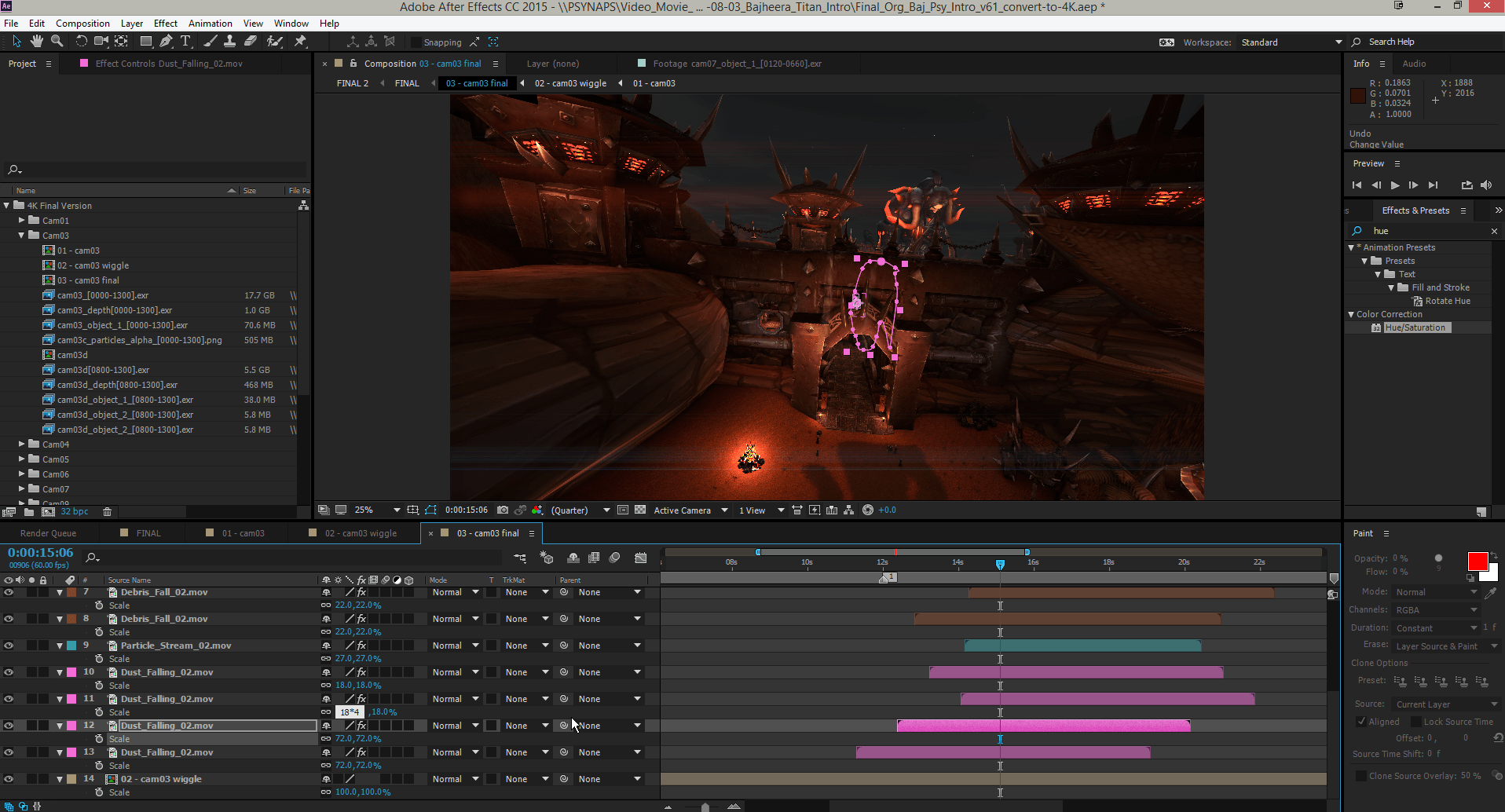Play the preview
The width and height of the screenshot is (1505, 812).
click(1395, 185)
